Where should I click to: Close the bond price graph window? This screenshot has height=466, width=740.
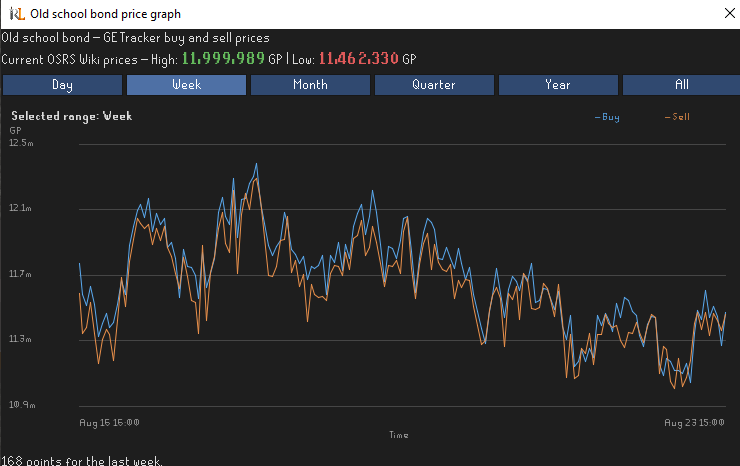pyautogui.click(x=730, y=13)
